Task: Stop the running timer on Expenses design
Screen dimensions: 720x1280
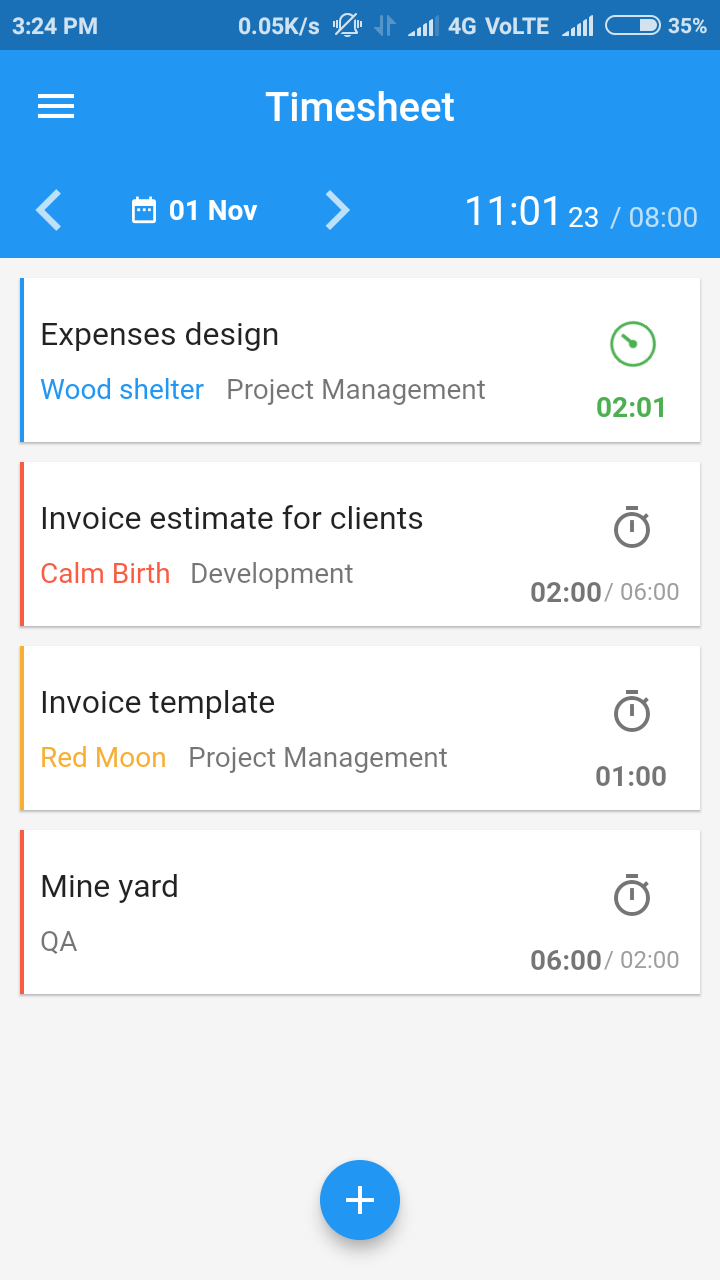Action: coord(632,344)
